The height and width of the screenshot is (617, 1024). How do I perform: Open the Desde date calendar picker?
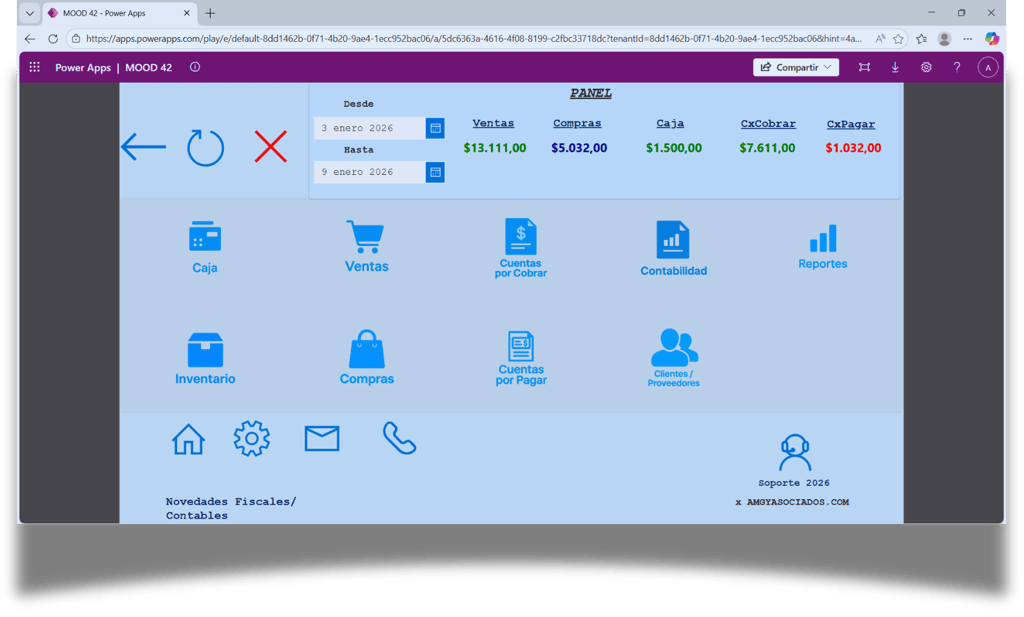(x=435, y=128)
